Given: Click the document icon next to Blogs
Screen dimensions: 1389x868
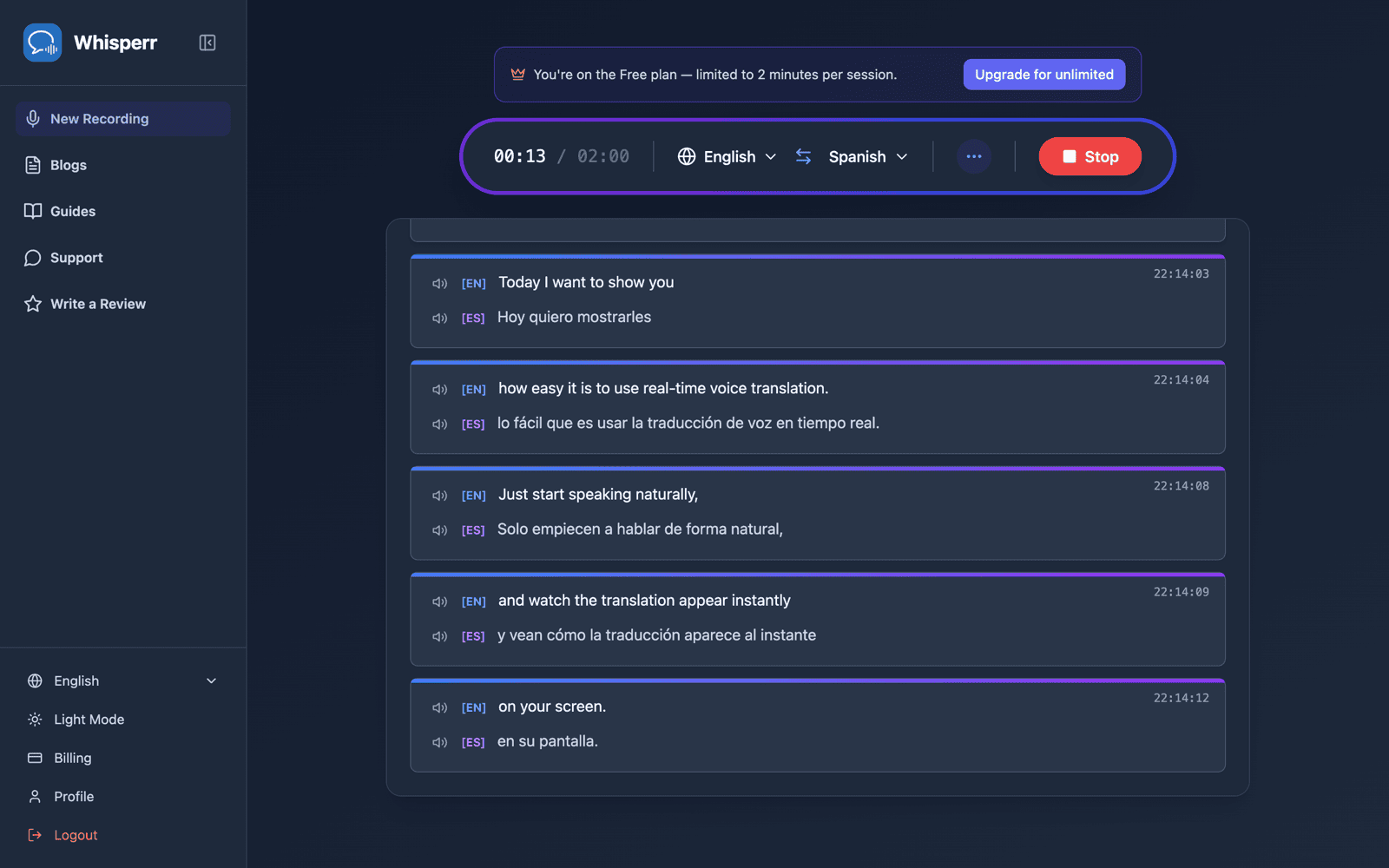Looking at the screenshot, I should click(33, 165).
